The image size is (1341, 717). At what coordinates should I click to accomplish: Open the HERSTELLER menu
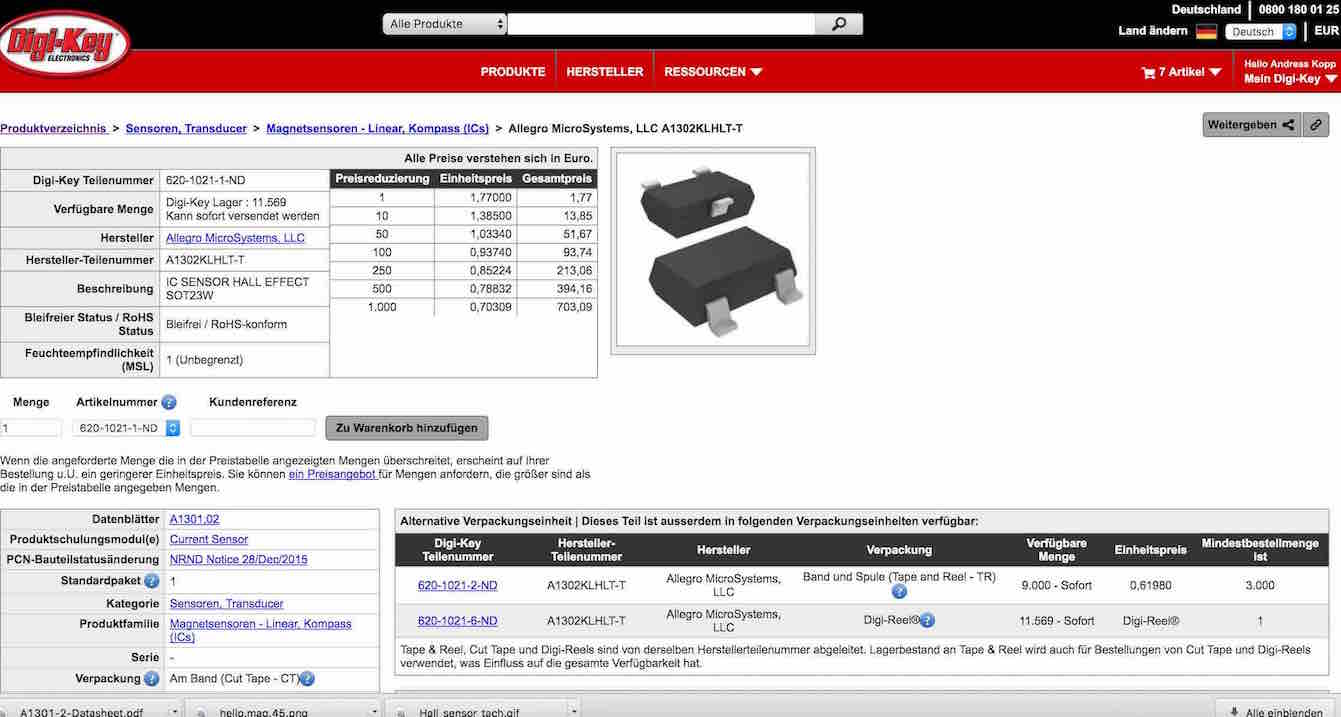click(605, 72)
